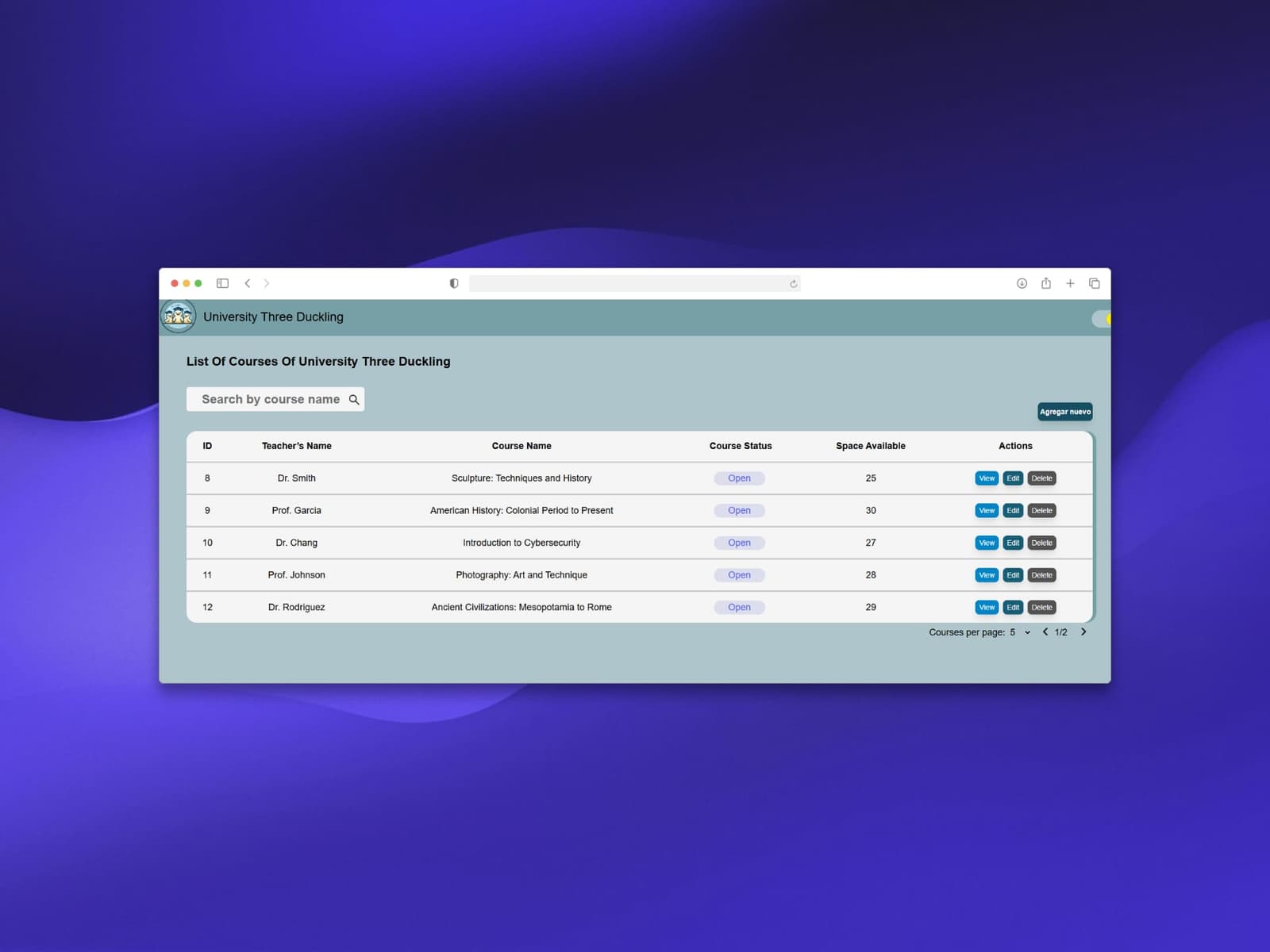Viewport: 1270px width, 952px height.
Task: Click the space available value 27
Action: (871, 543)
